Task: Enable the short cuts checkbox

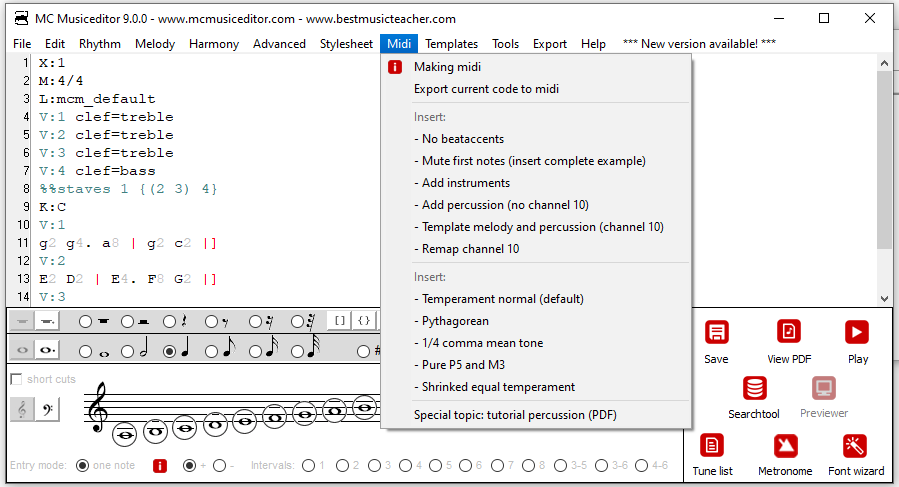Action: pyautogui.click(x=17, y=379)
